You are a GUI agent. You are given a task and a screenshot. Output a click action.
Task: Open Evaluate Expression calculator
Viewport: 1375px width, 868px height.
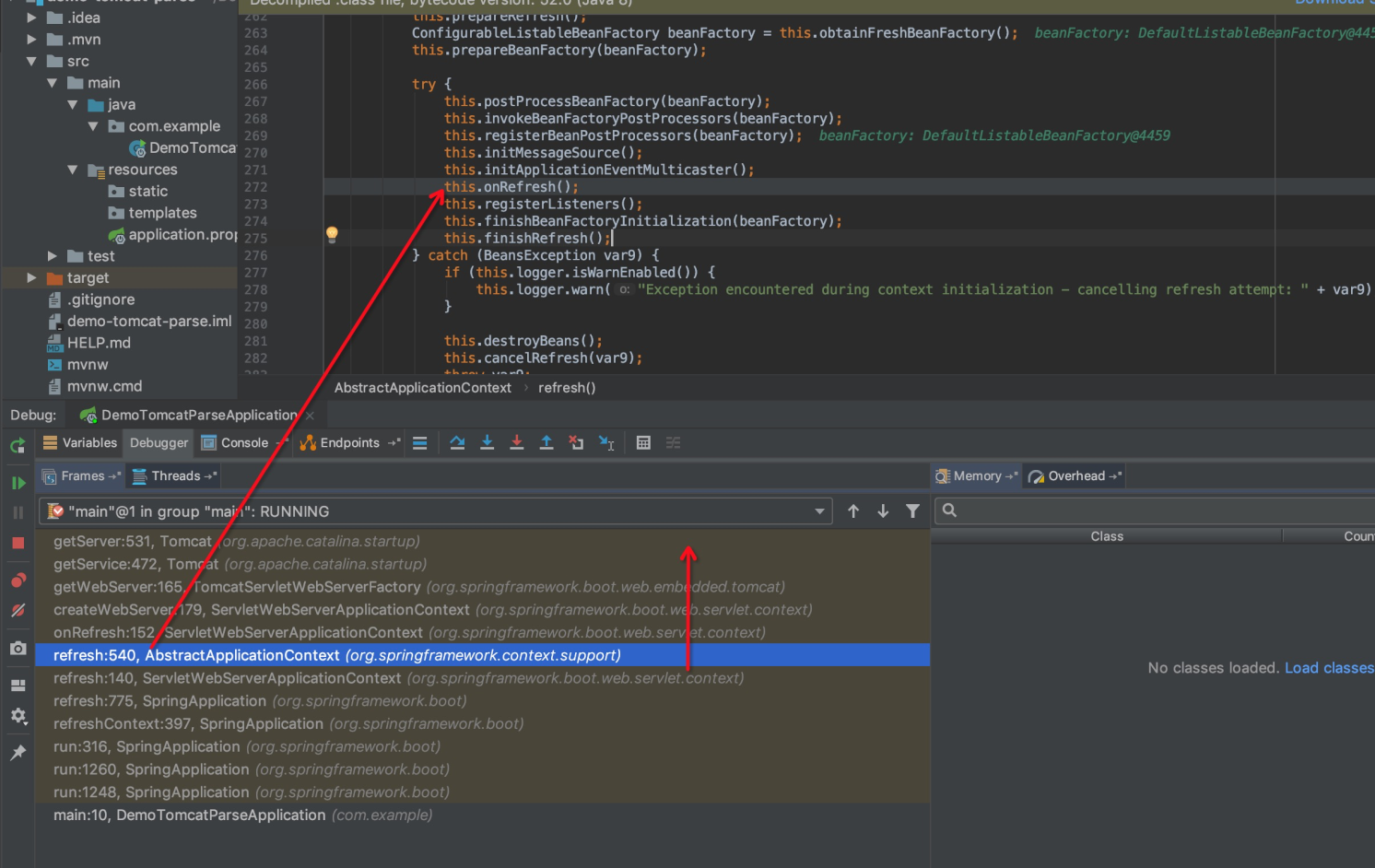coord(643,443)
